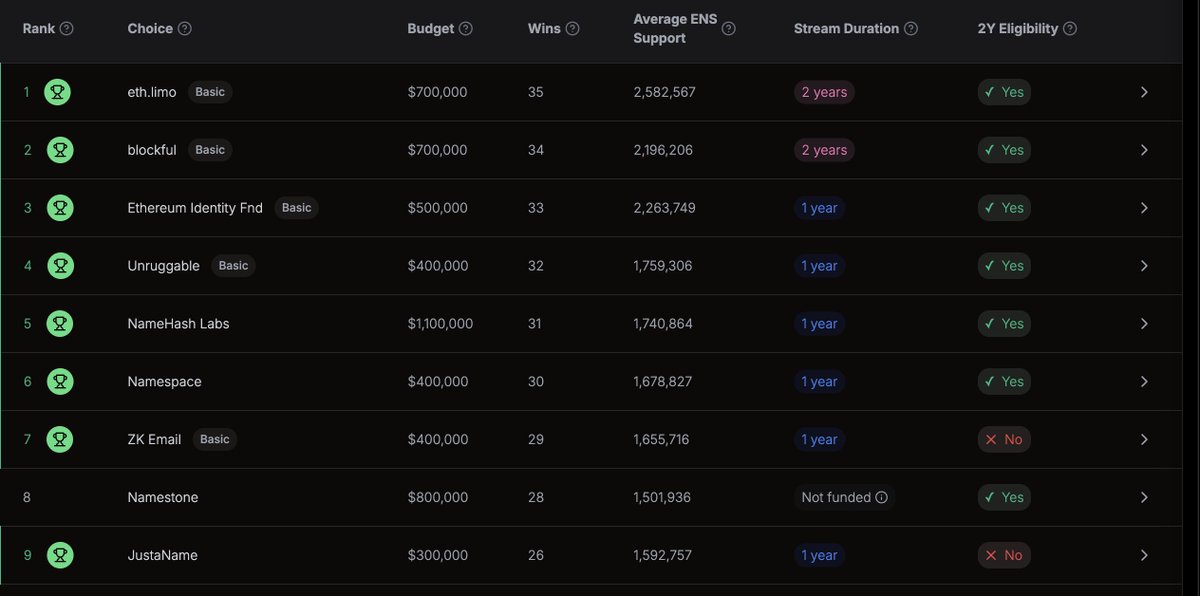This screenshot has width=1200, height=596.
Task: Expand the NameHash Labs row chevron
Action: click(1144, 324)
